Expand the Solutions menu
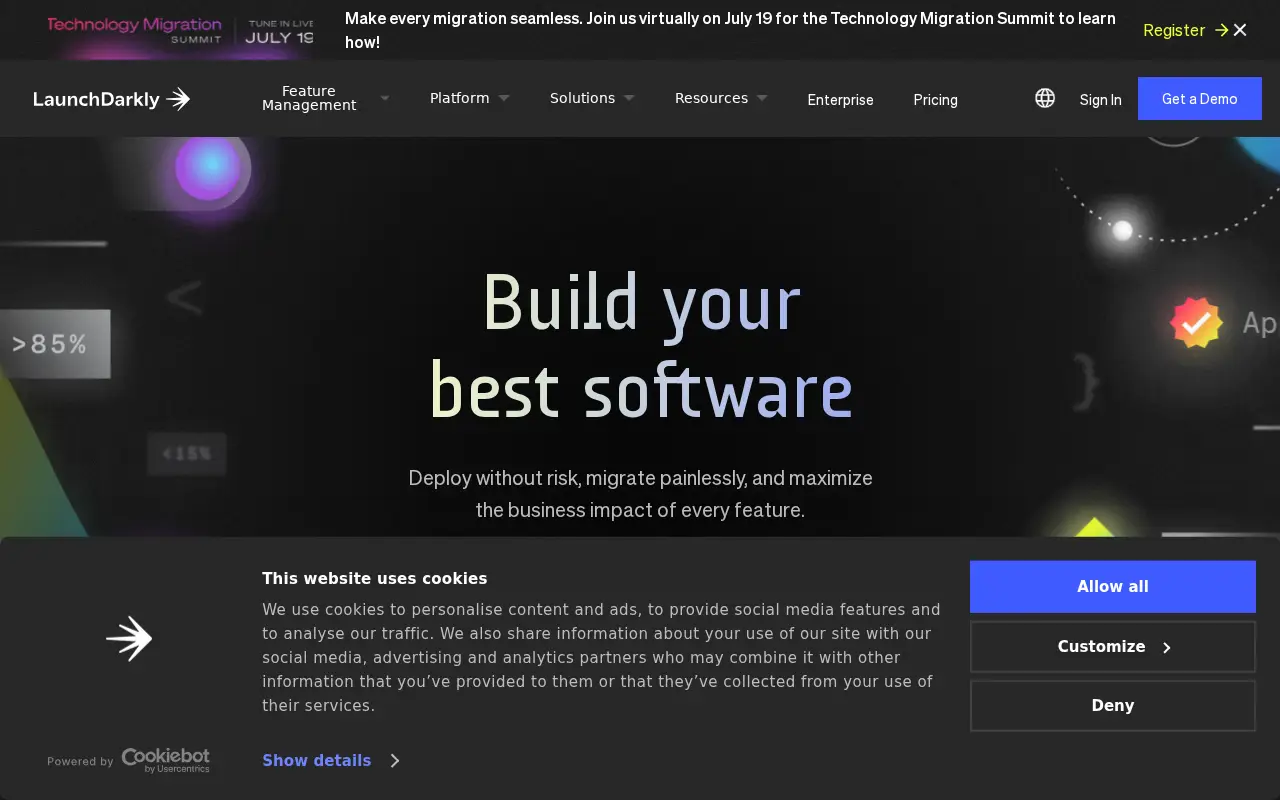Screen dimensions: 1280x800 pyautogui.click(x=592, y=98)
